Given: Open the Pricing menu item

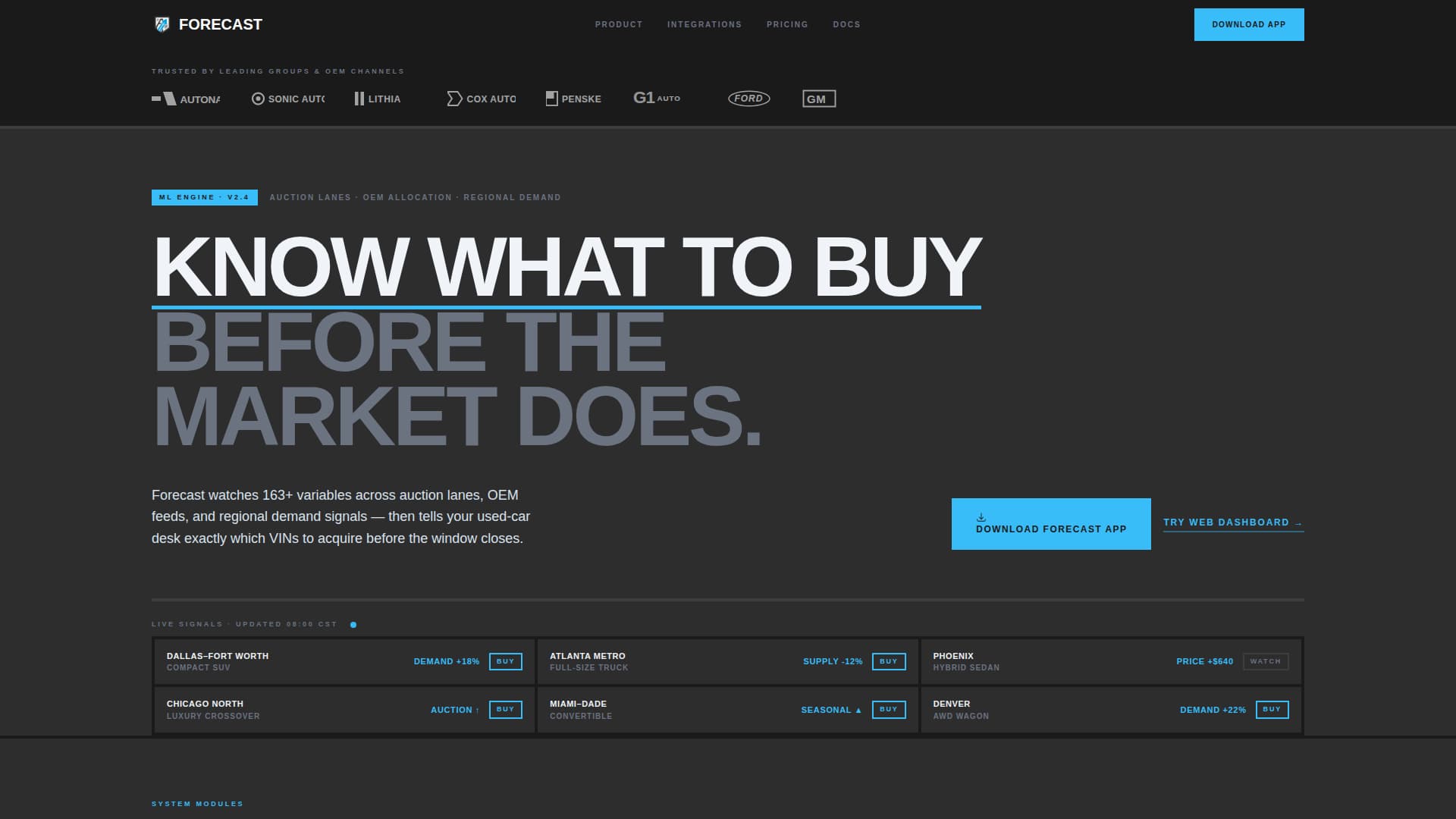Looking at the screenshot, I should click(787, 24).
